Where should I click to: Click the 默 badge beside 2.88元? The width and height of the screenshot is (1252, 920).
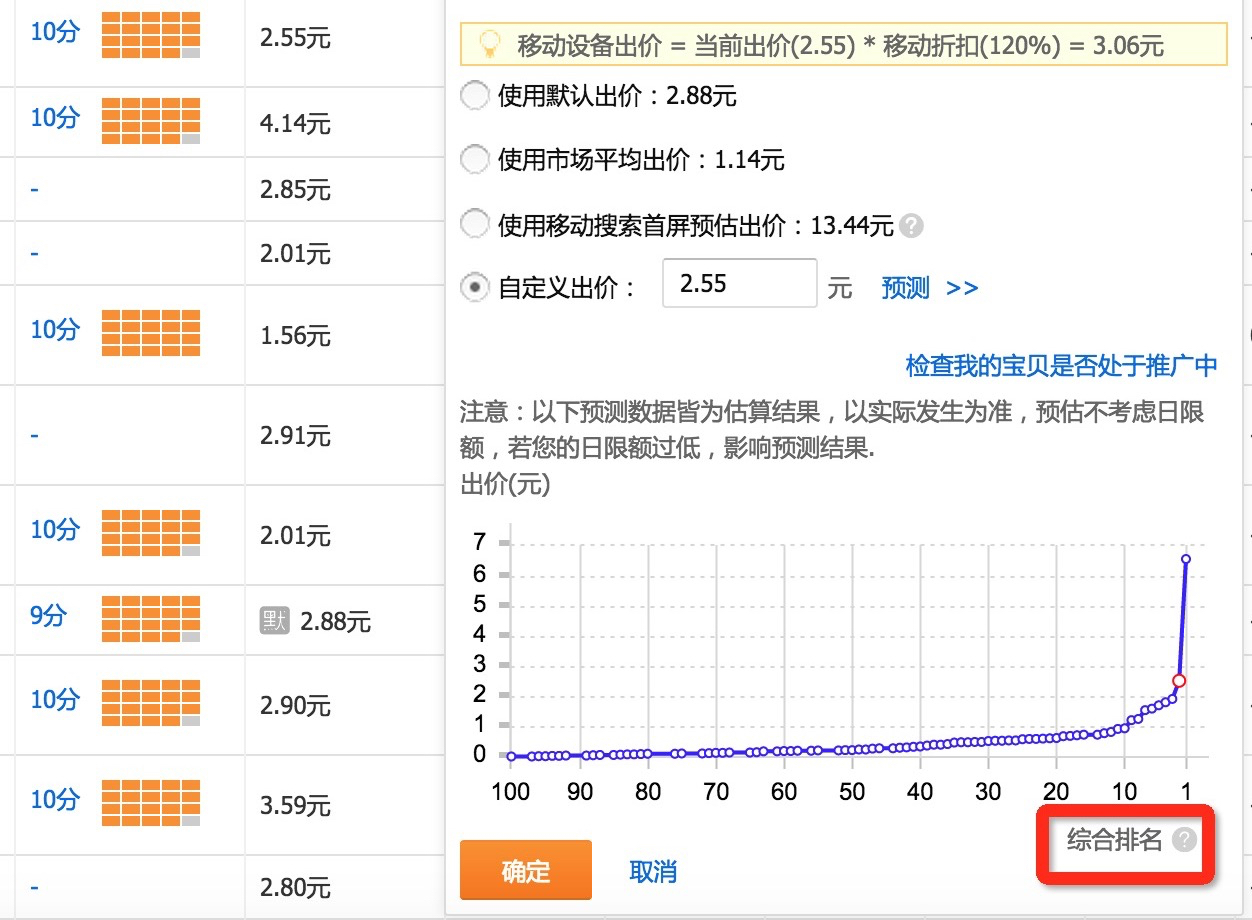click(274, 621)
